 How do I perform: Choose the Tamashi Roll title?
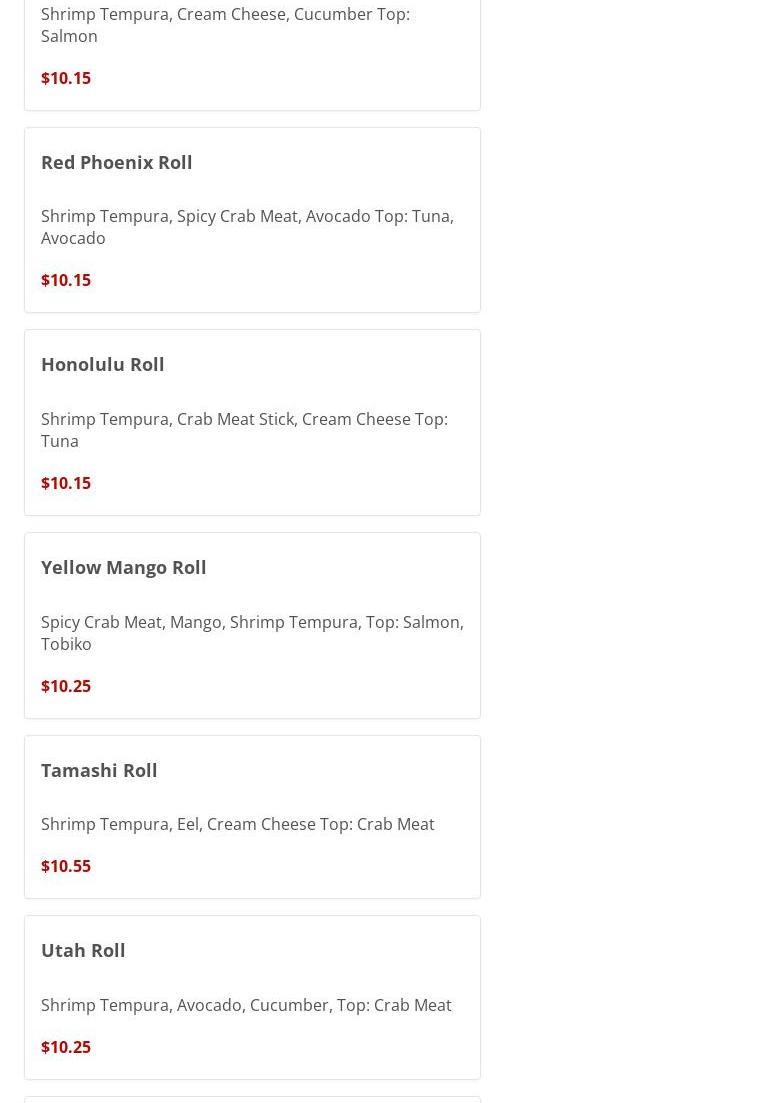99,770
